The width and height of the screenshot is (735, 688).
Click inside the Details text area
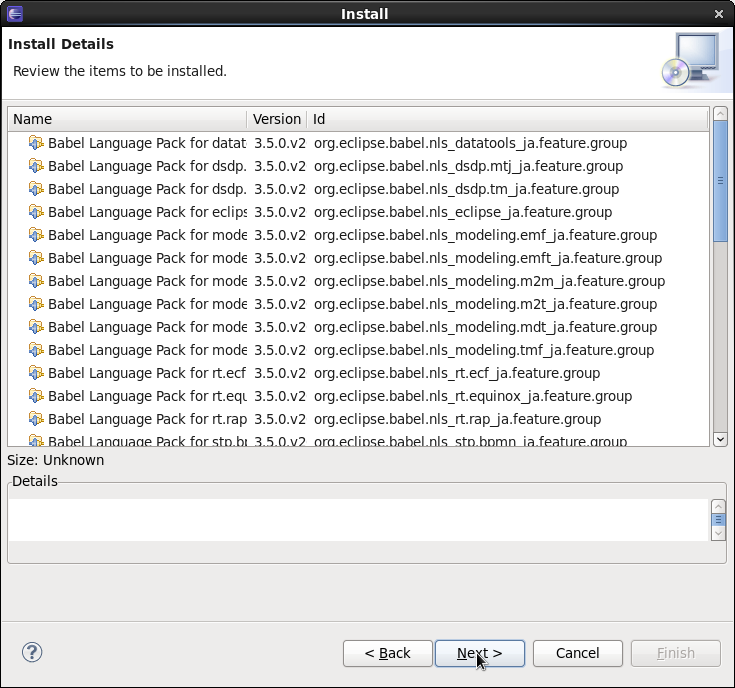tap(359, 520)
